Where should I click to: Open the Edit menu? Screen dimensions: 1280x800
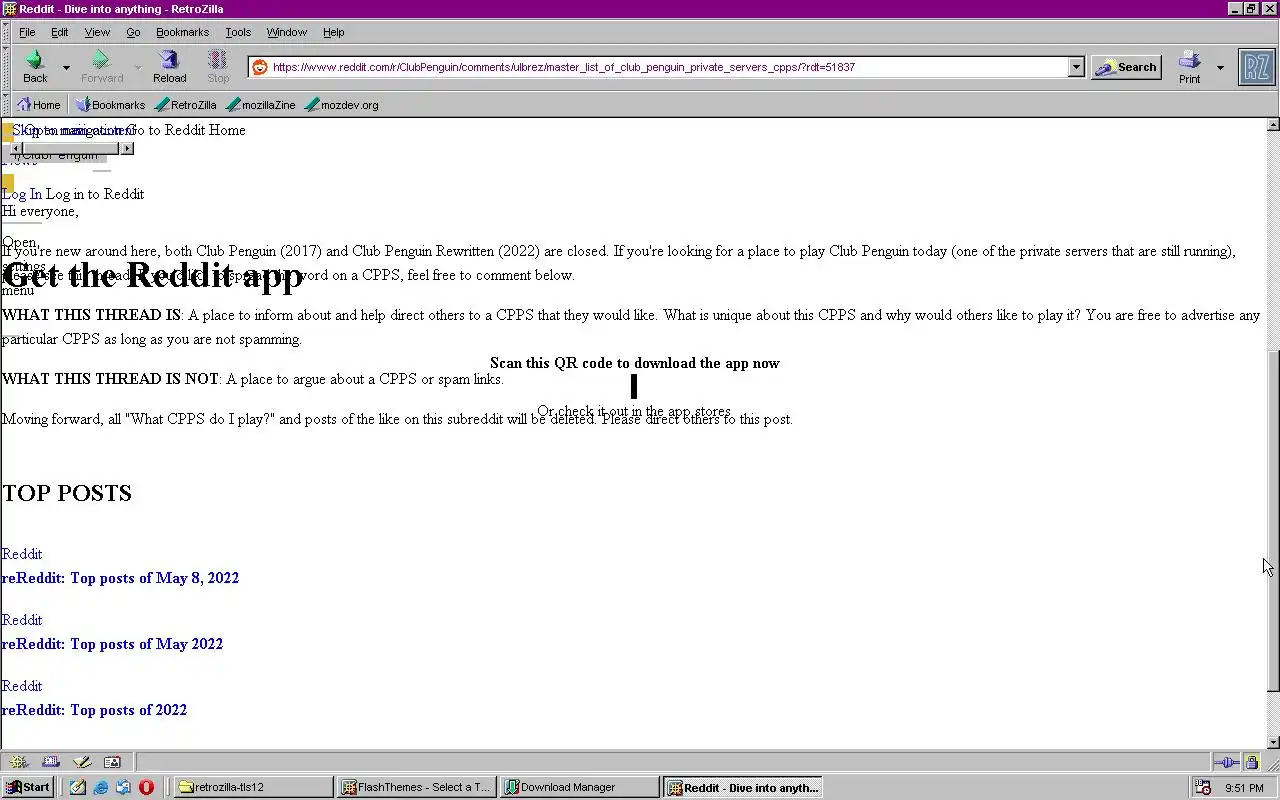click(x=60, y=32)
